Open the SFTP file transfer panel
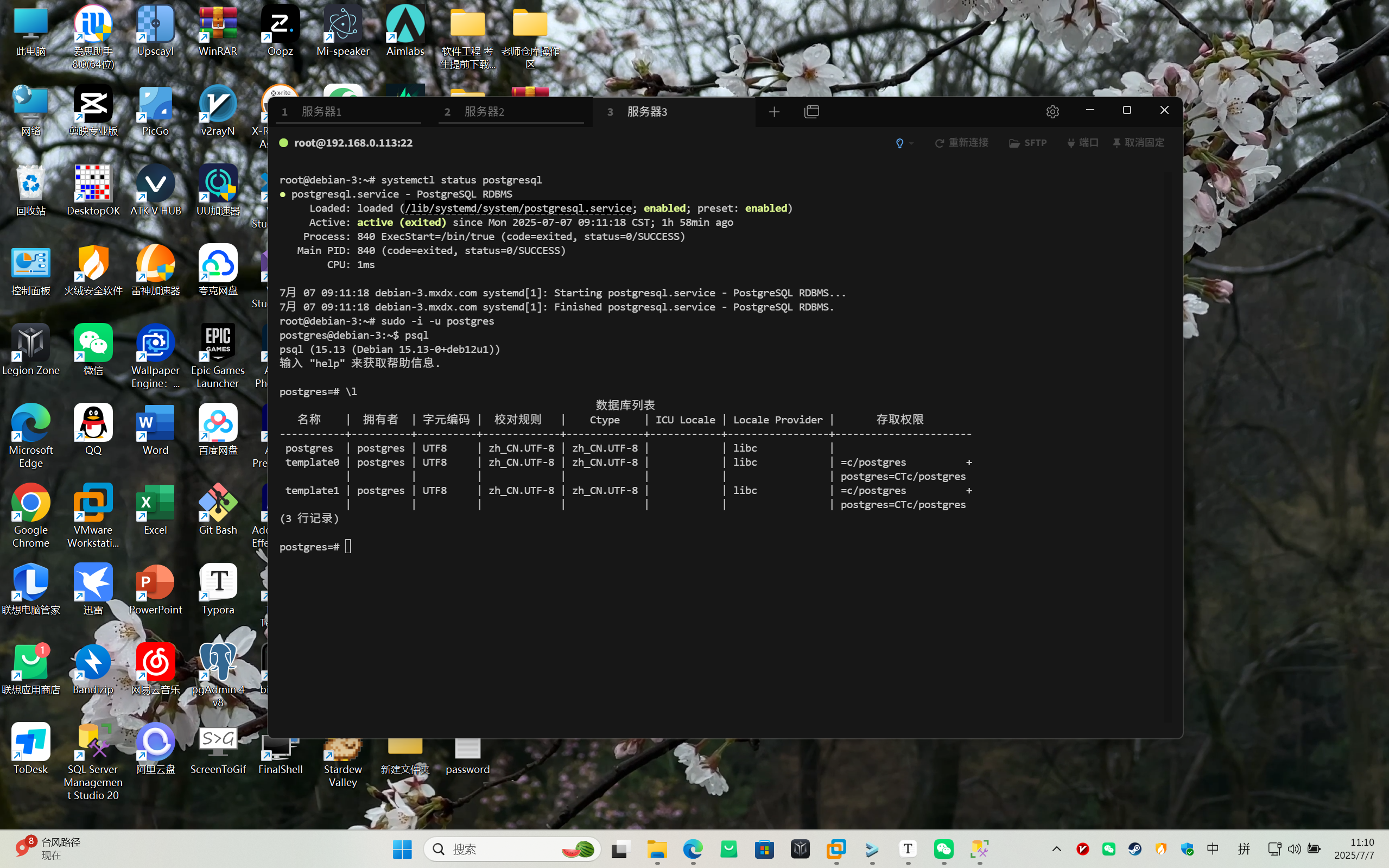 [x=1028, y=143]
